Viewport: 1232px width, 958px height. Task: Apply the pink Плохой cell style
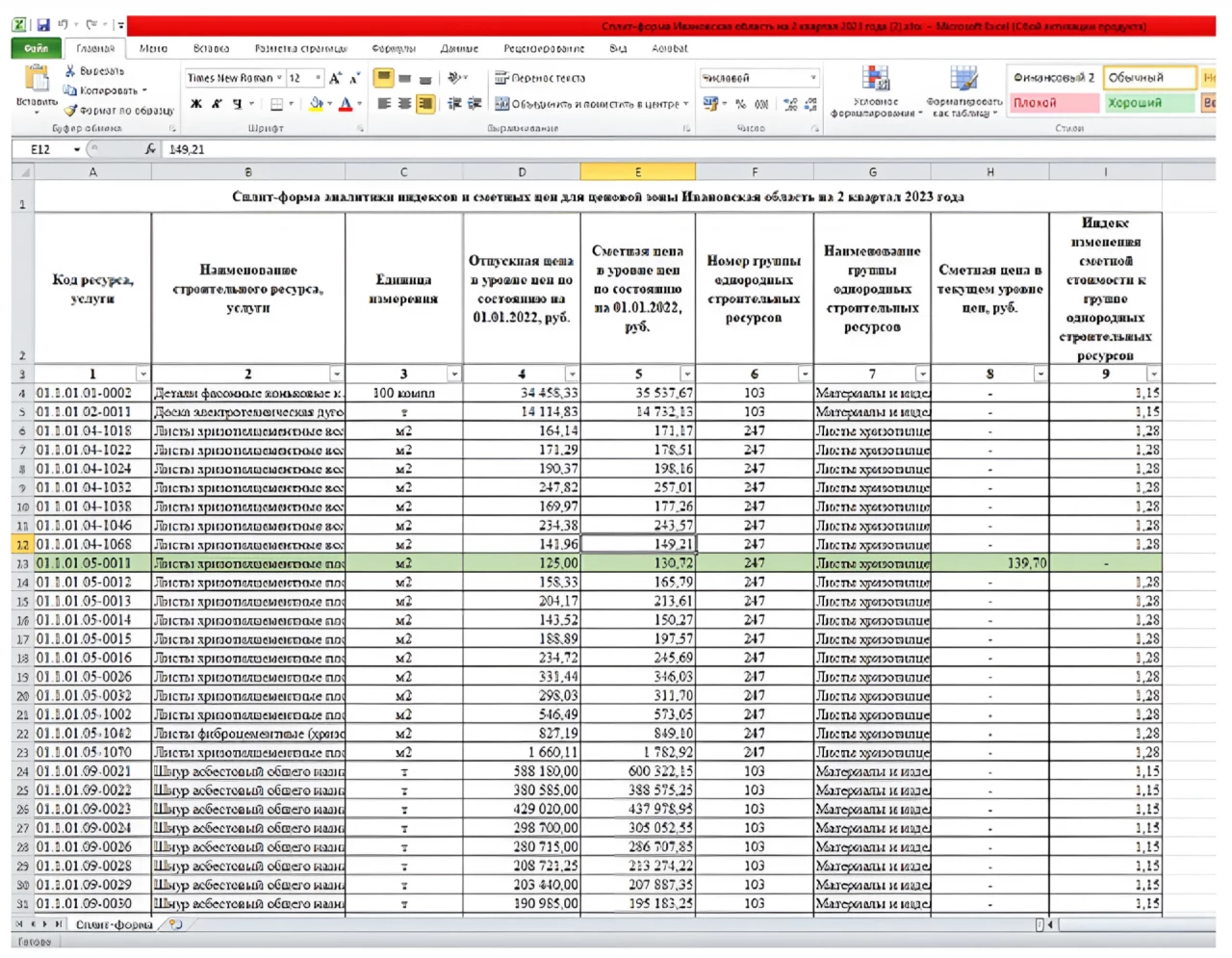(x=1054, y=102)
